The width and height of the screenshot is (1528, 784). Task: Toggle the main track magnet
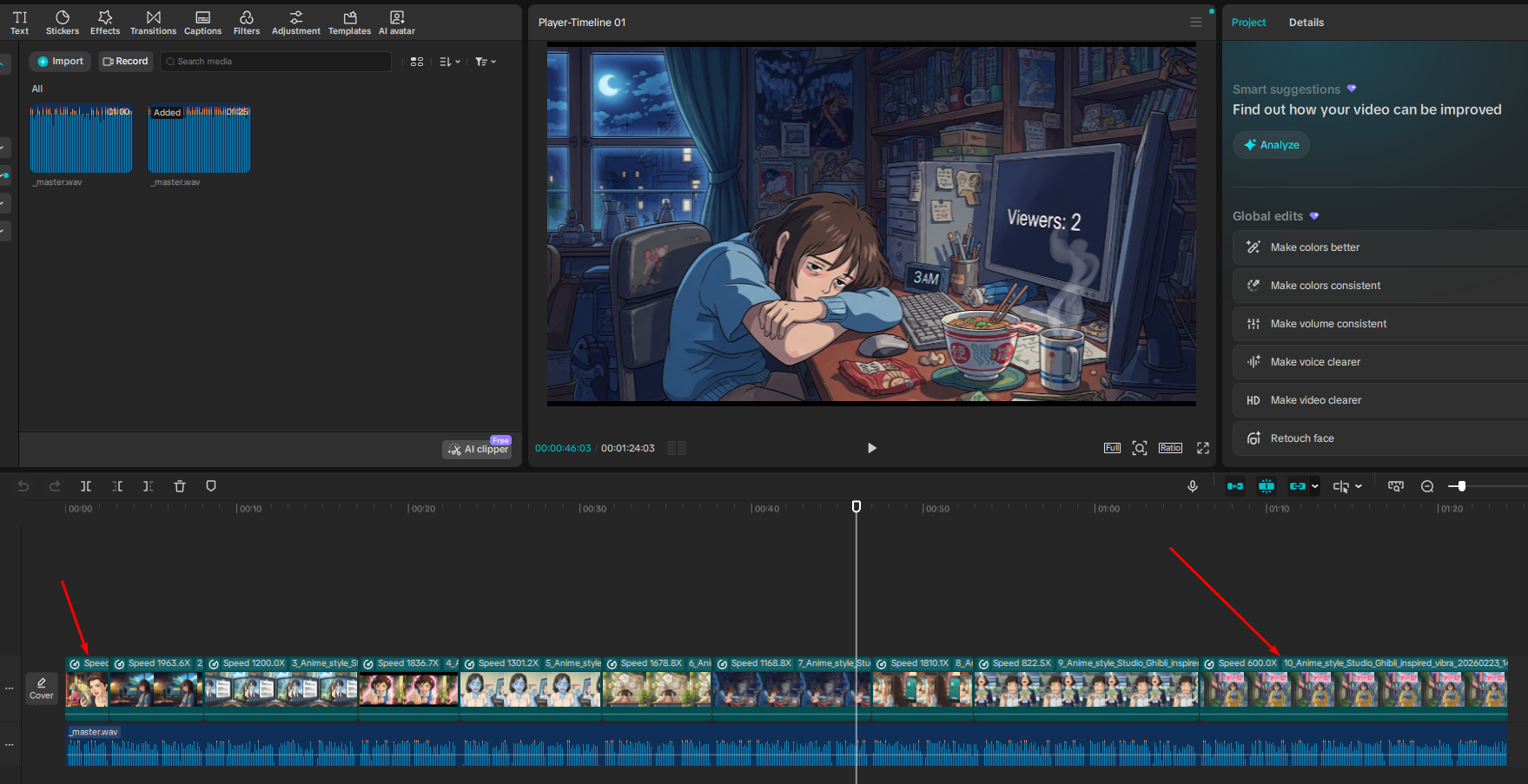click(1234, 486)
